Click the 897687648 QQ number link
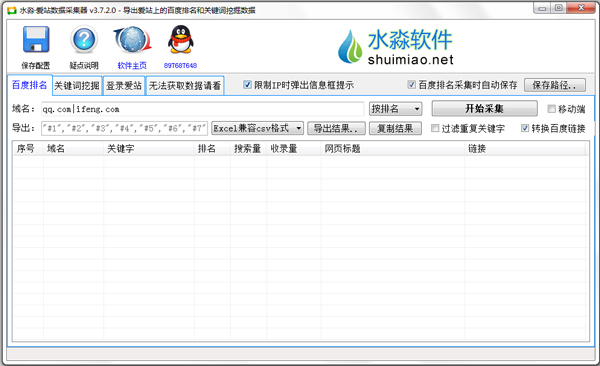This screenshot has height=366, width=600. point(180,65)
